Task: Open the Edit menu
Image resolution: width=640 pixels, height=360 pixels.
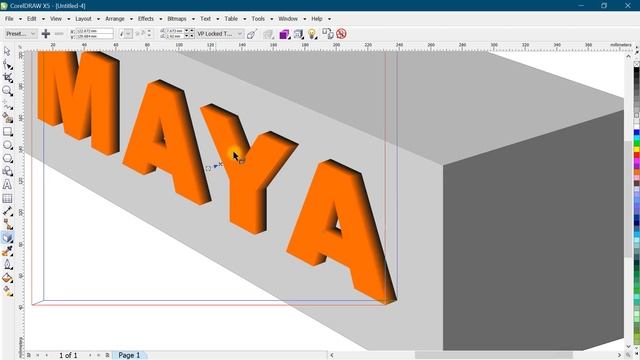Action: 31,19
